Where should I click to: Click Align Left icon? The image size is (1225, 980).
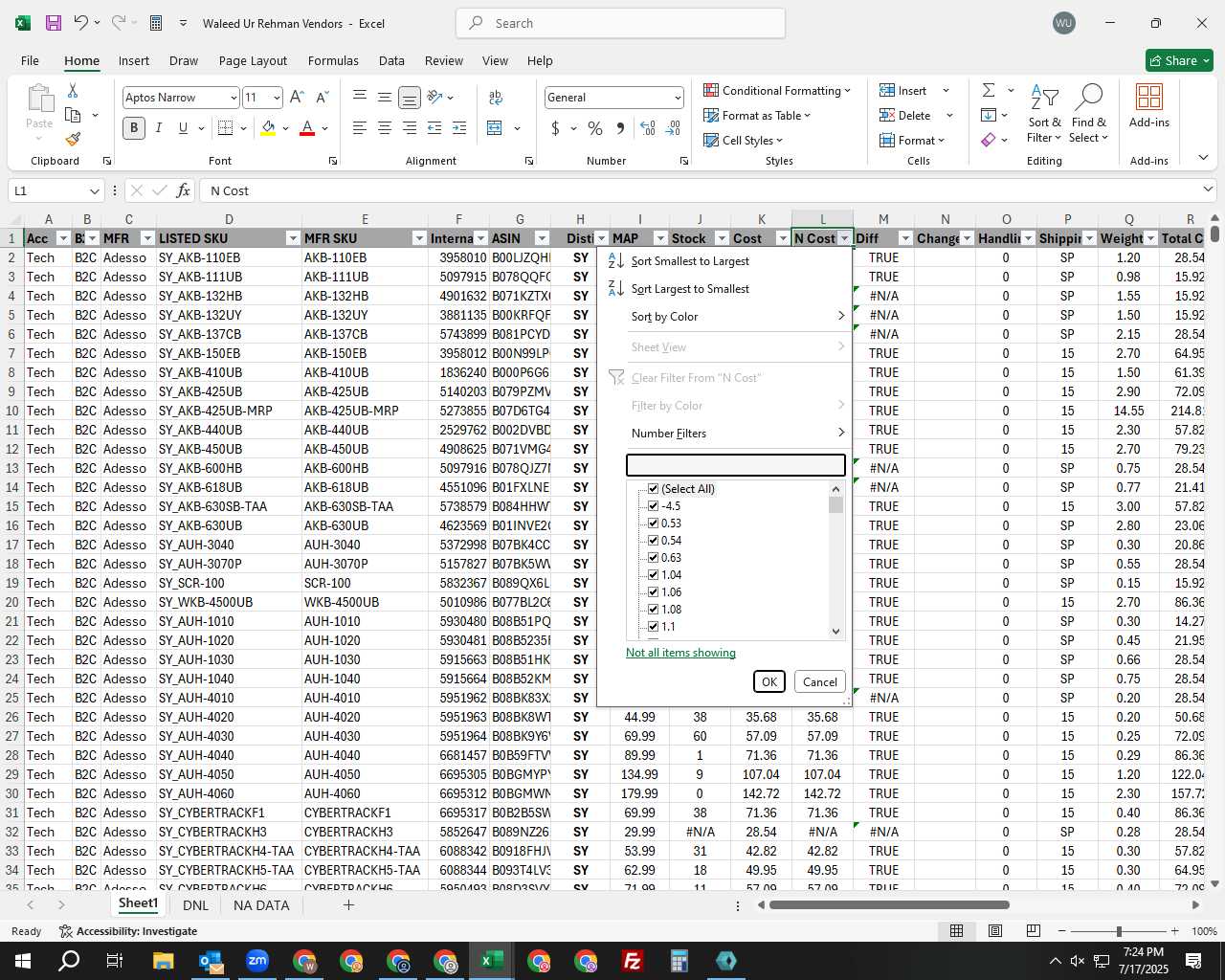[360, 127]
